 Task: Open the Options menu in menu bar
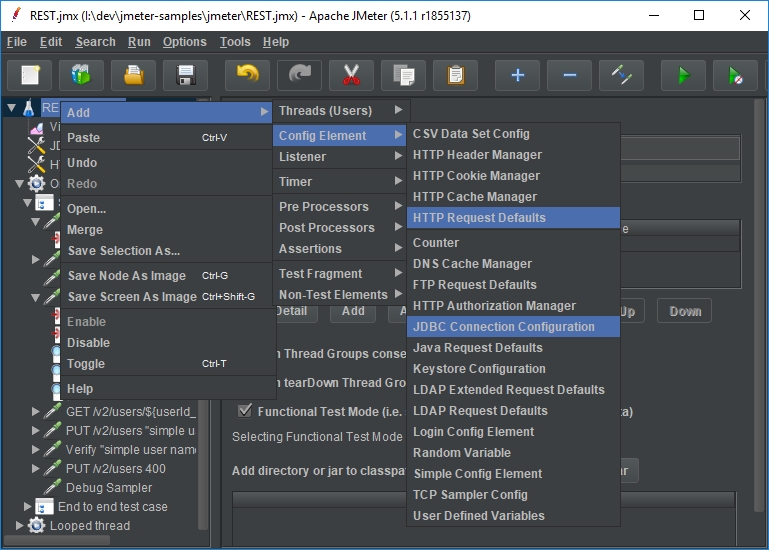pos(184,42)
